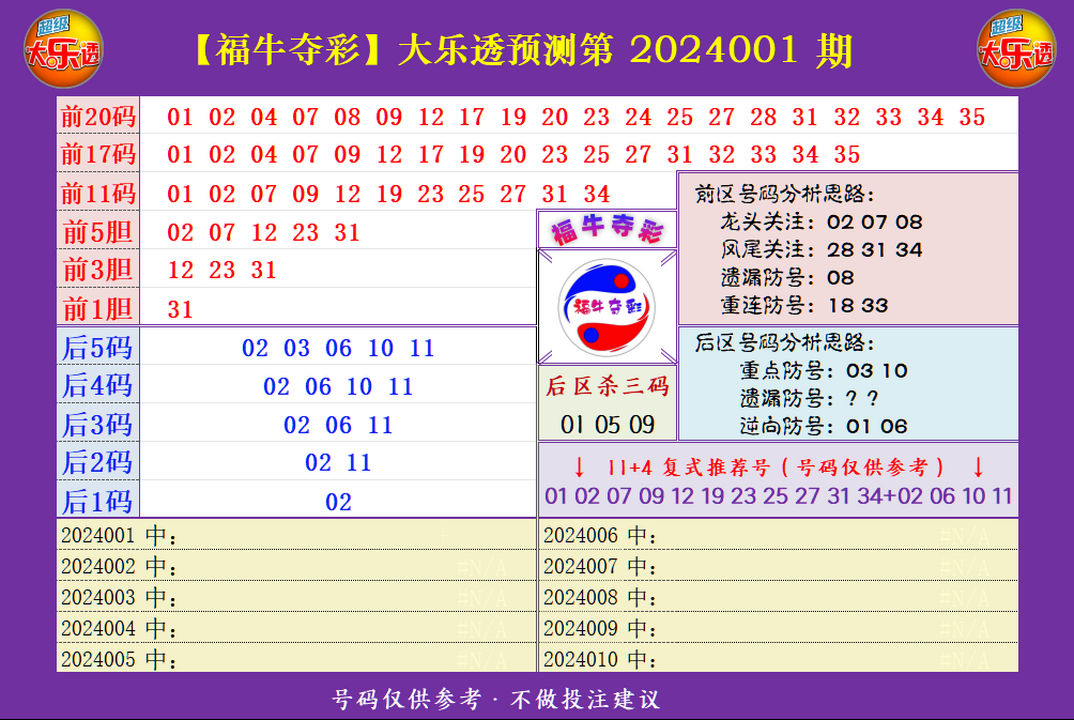
Task: Click the 2024008 中: result row
Action: pyautogui.click(x=779, y=597)
